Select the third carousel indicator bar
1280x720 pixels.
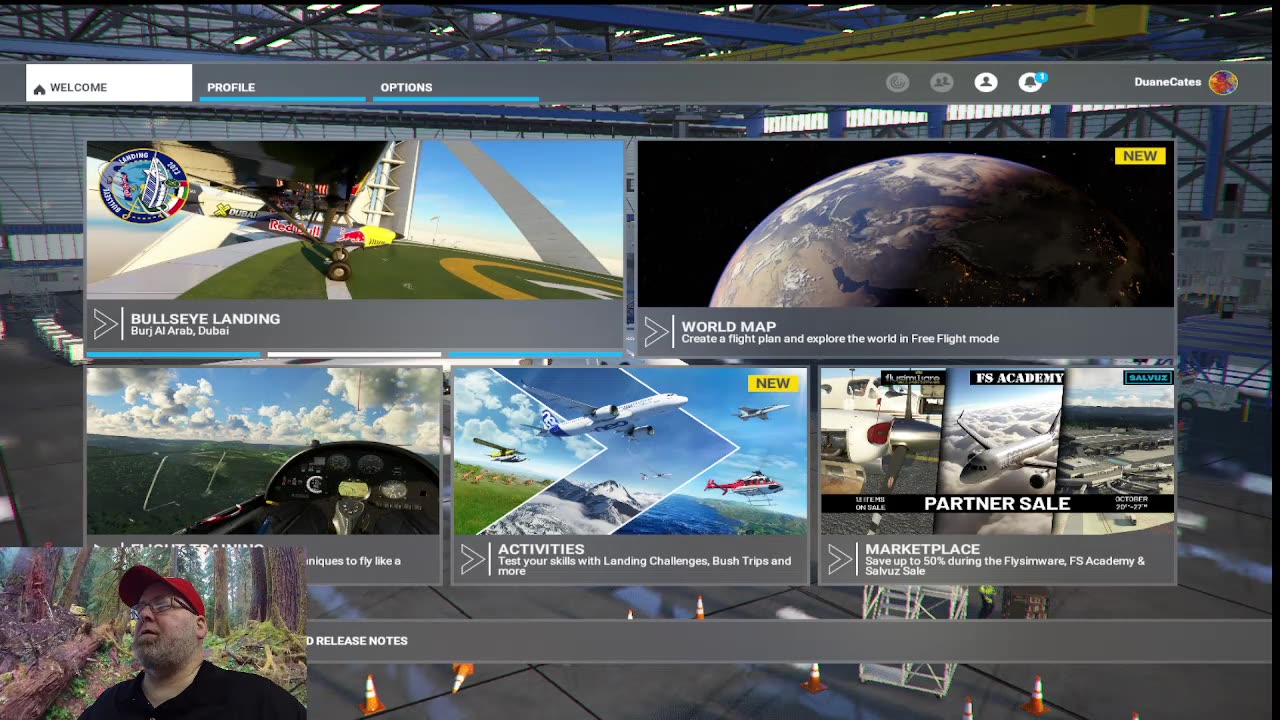536,354
